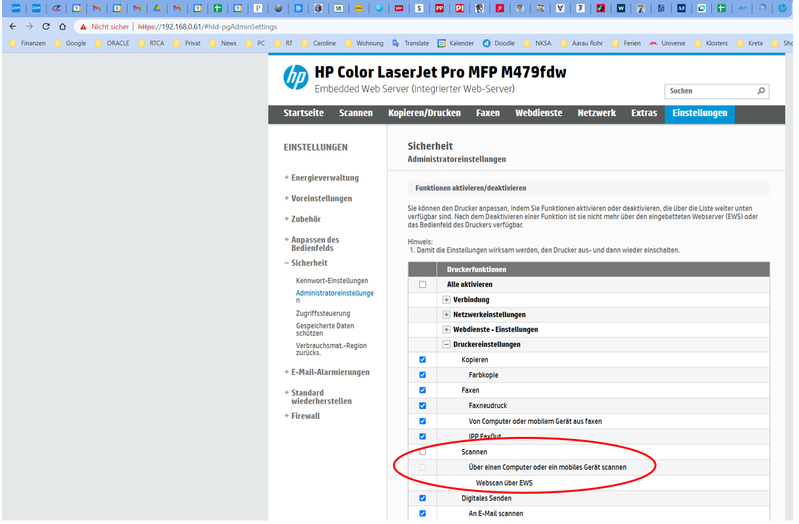Open the Startseite tab
This screenshot has width=799, height=524.
304,113
